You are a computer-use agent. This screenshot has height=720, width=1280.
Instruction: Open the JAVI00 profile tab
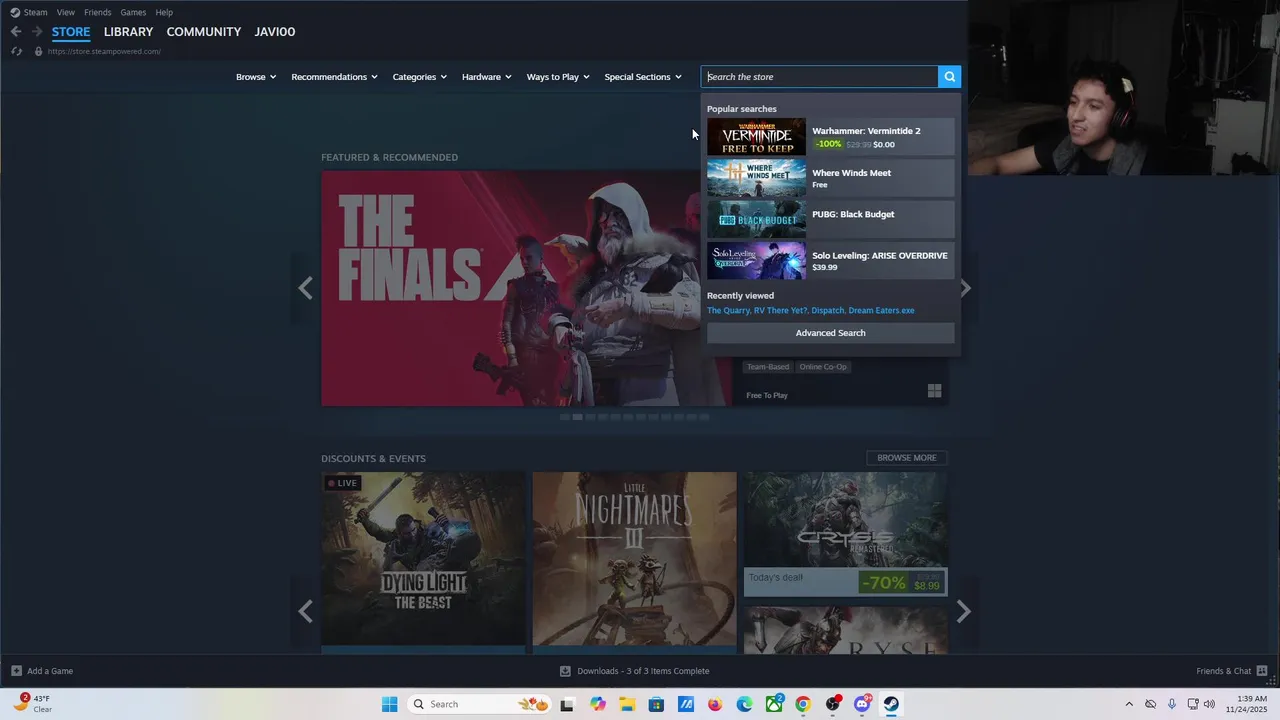275,32
